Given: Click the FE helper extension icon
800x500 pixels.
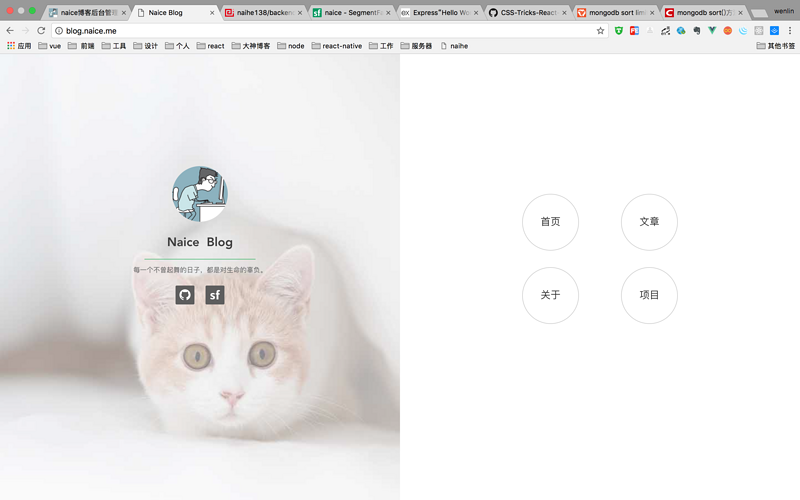Looking at the screenshot, I should tap(634, 31).
